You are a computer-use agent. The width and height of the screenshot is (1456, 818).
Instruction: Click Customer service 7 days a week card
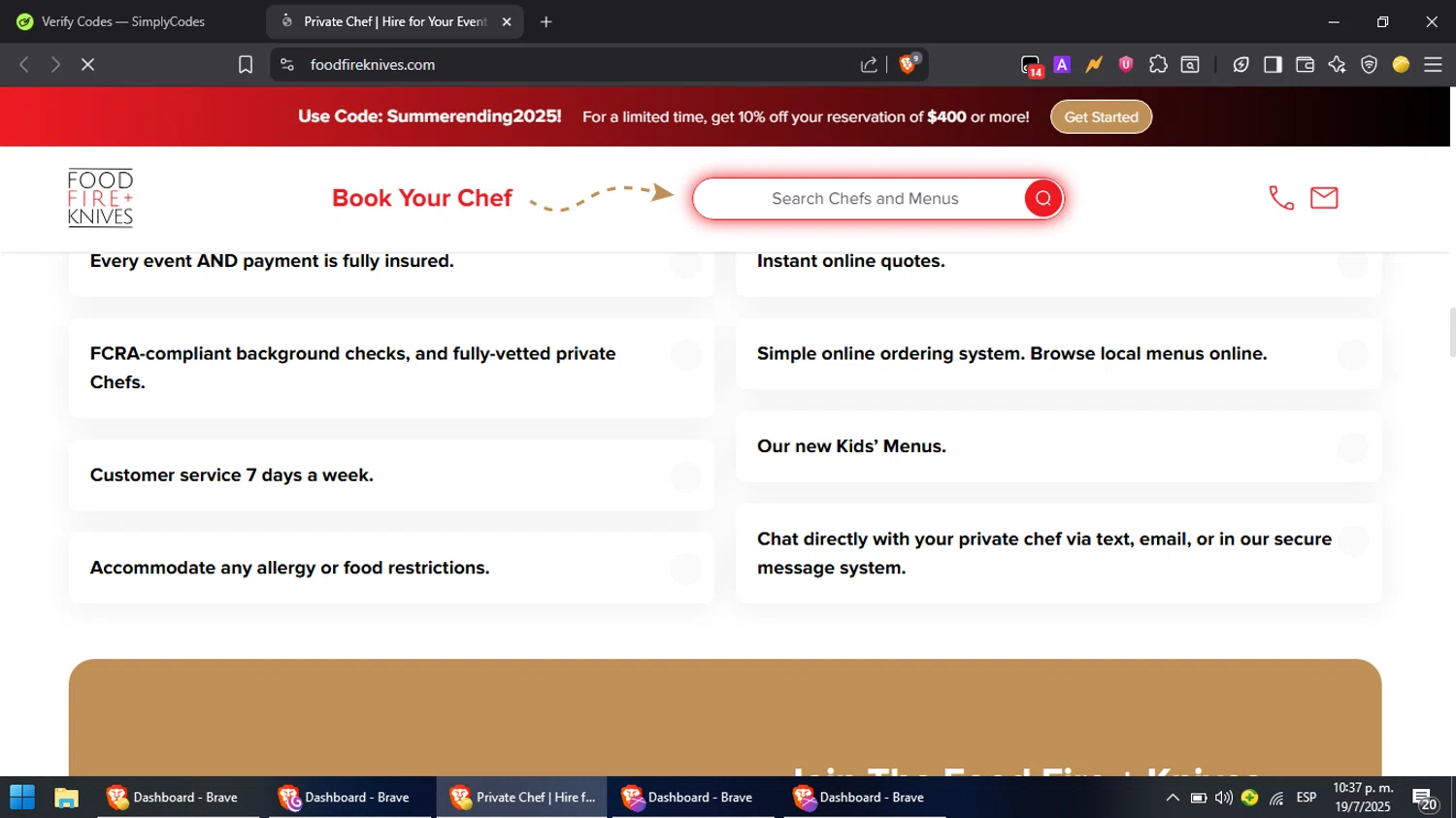391,474
